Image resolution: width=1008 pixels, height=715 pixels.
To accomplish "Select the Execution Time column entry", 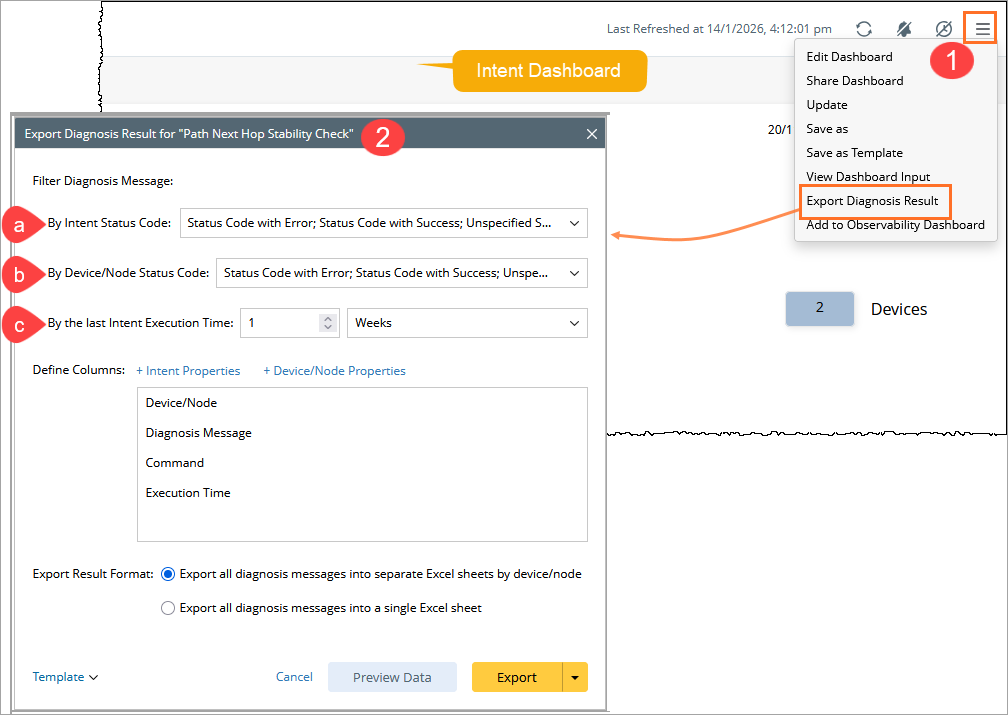I will (x=188, y=493).
